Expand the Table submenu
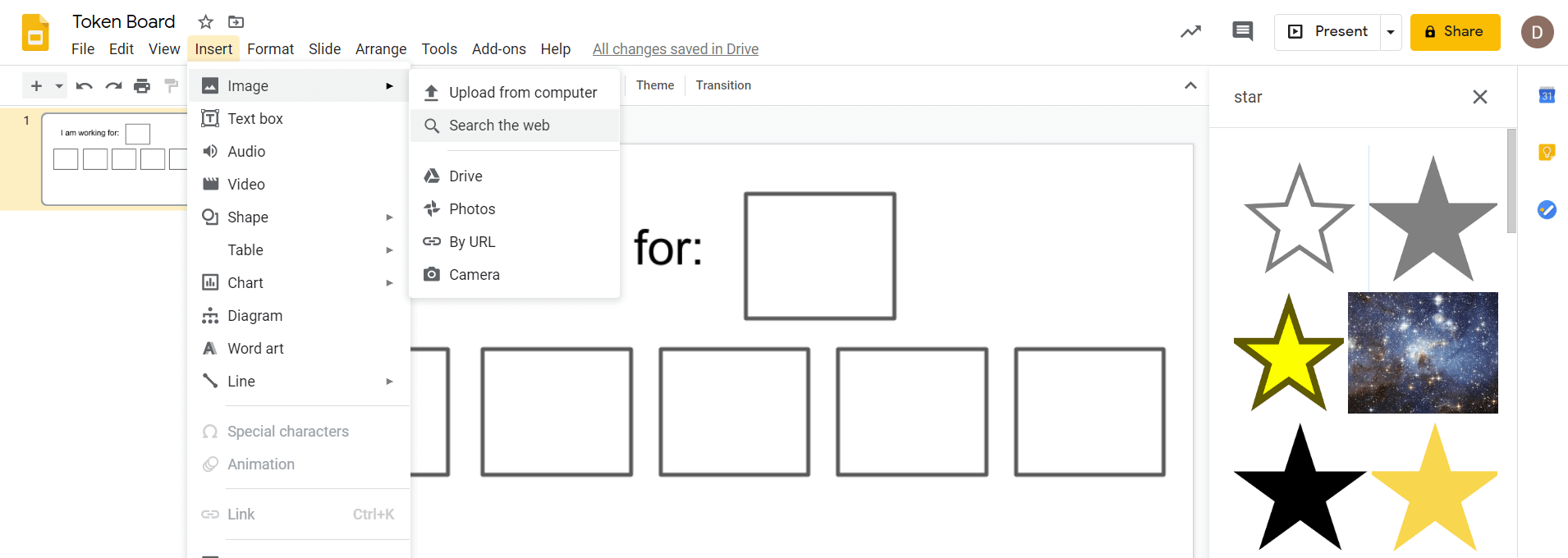Screen dimensions: 1568x558 tap(245, 249)
